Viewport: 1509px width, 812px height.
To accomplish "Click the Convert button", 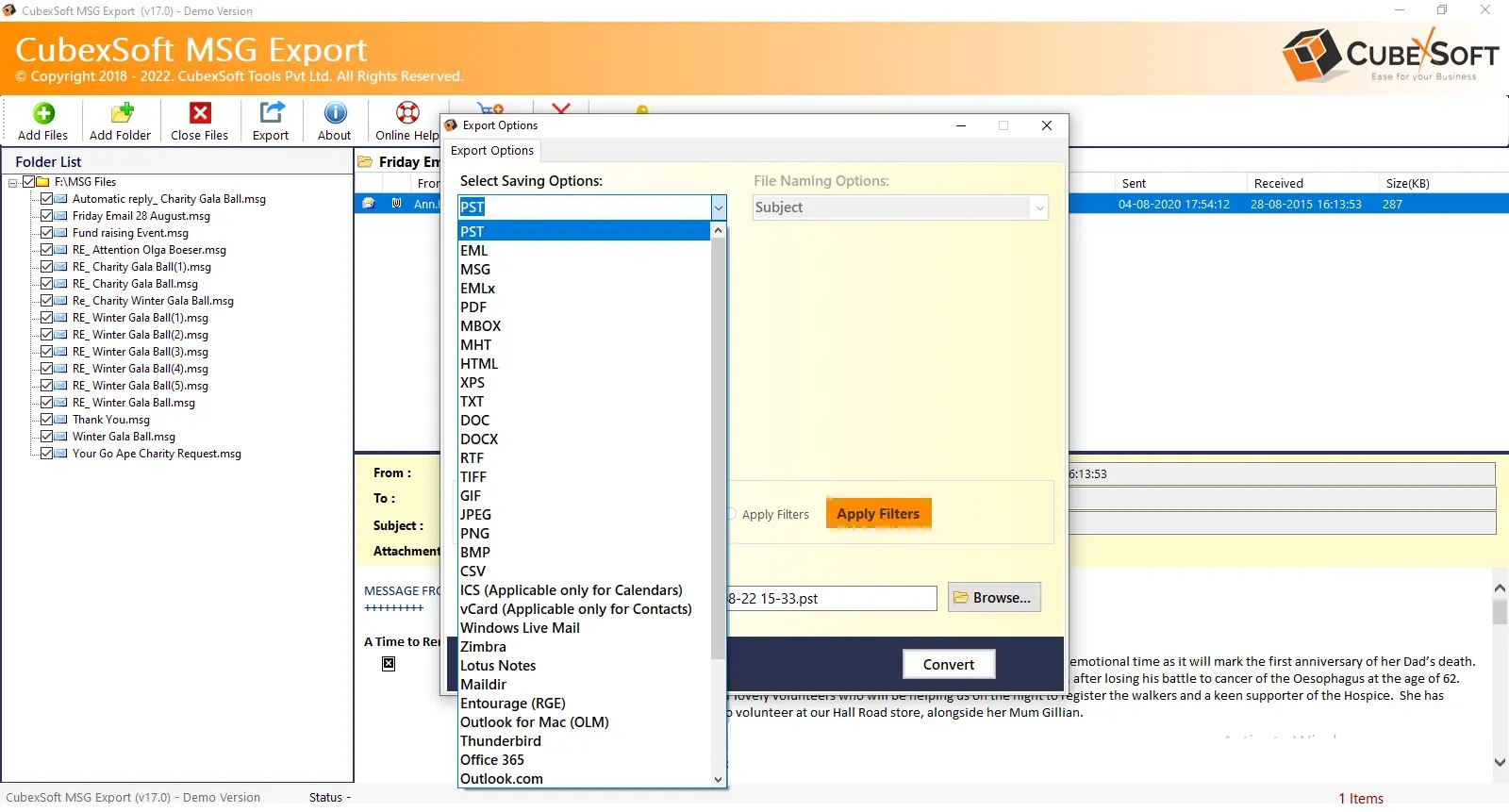I will point(949,665).
